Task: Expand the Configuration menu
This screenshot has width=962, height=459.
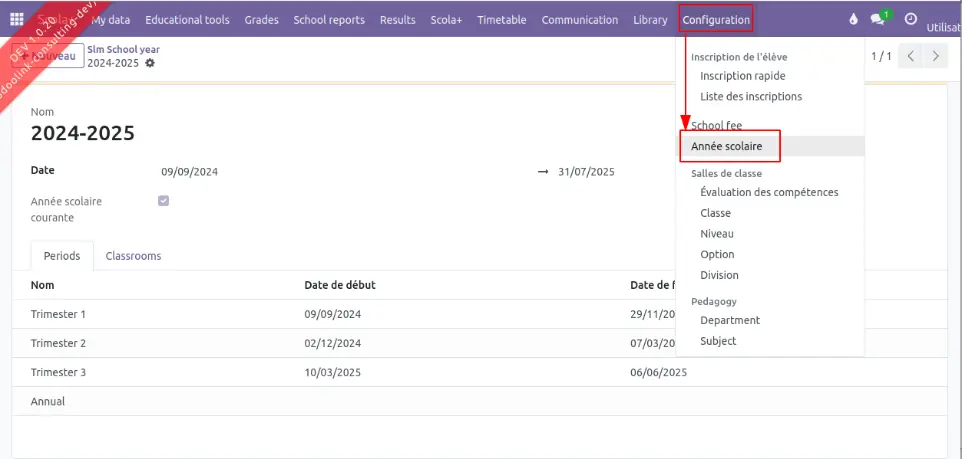Action: (x=716, y=20)
